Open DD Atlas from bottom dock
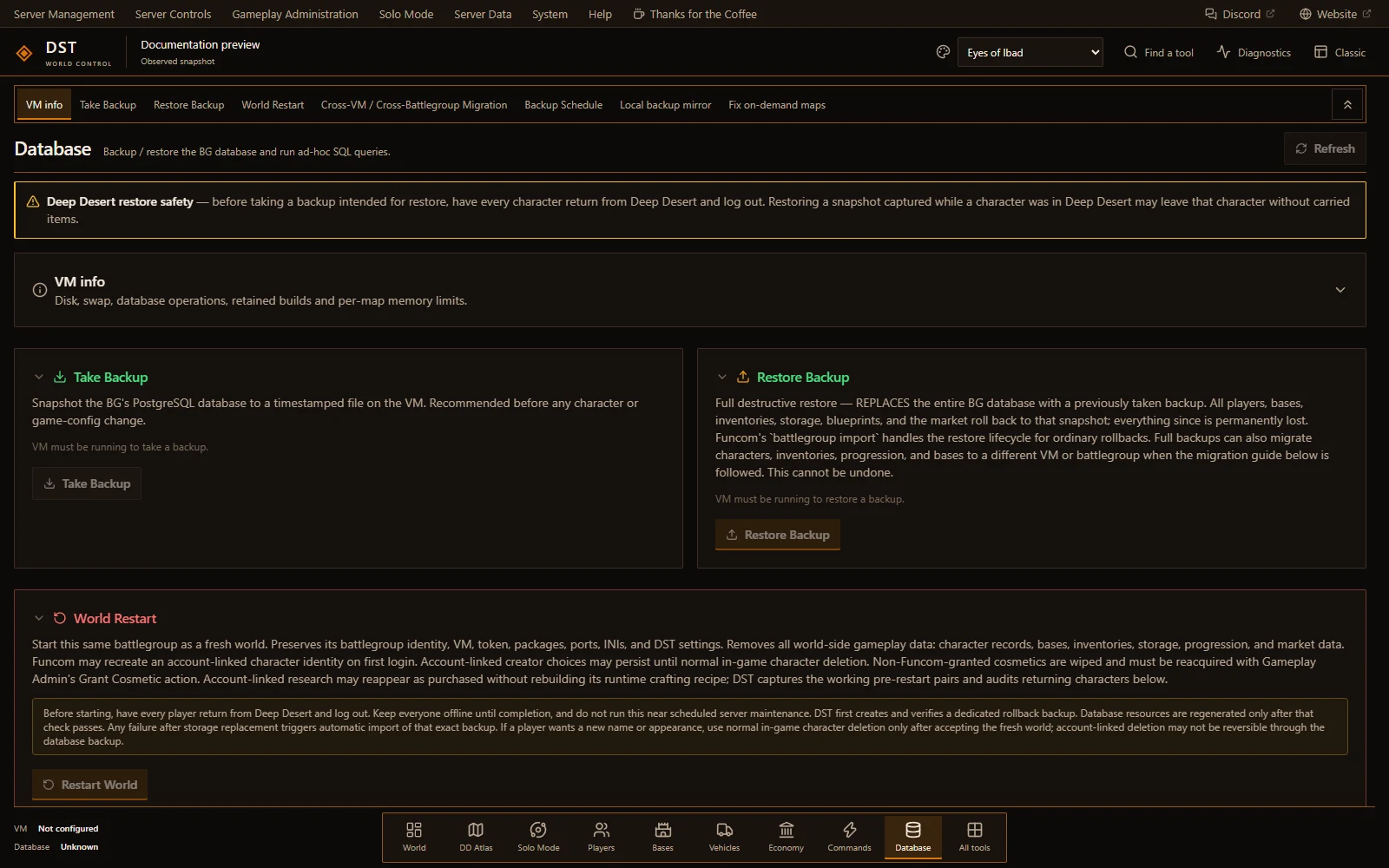Screen dimensions: 1389x868 pos(476,837)
